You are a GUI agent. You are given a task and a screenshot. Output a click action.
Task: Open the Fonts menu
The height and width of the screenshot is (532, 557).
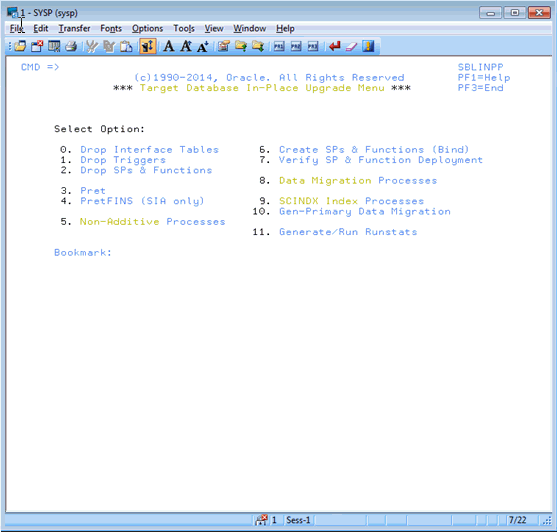point(111,28)
